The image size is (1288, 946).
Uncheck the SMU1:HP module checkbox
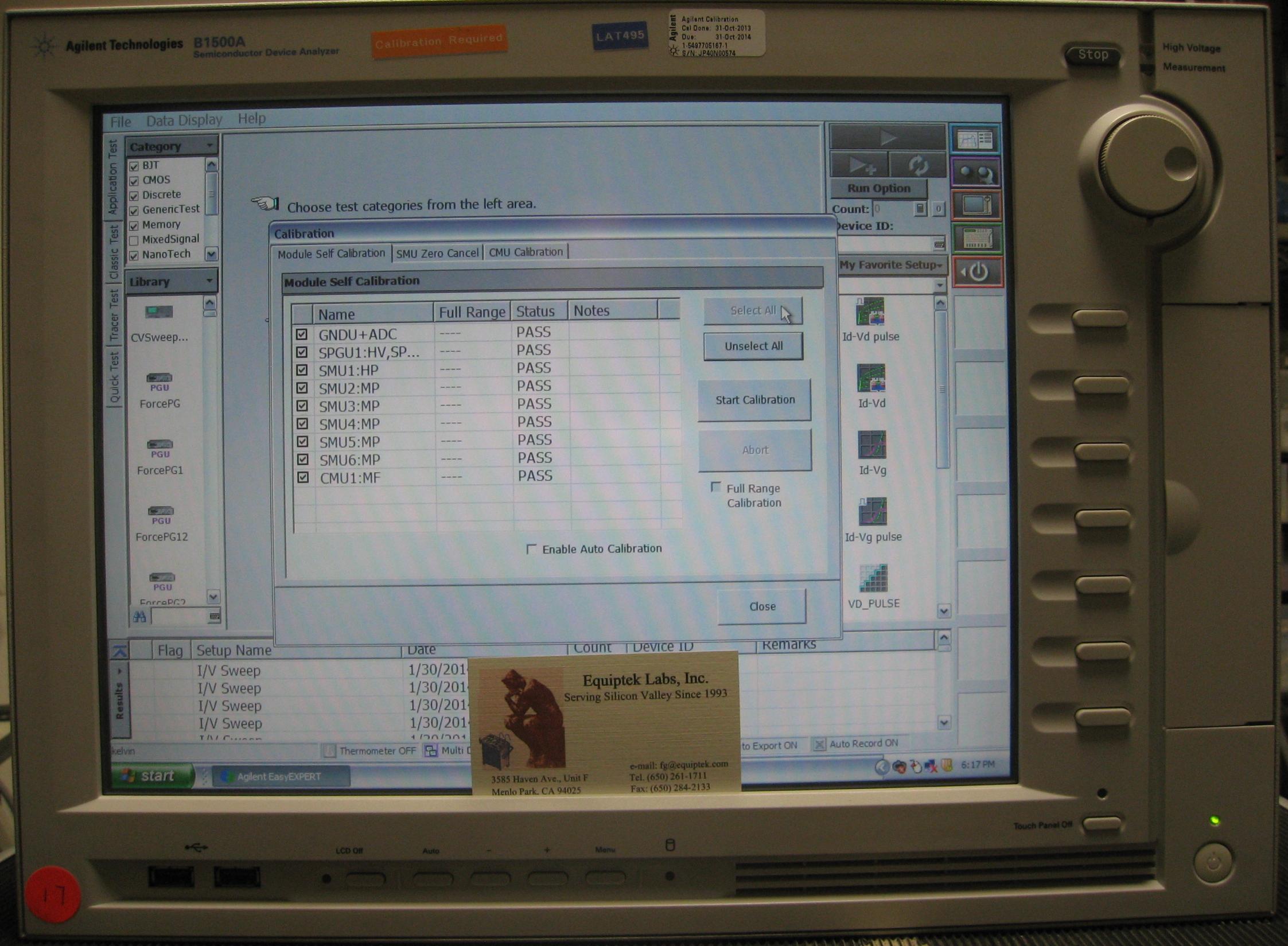click(x=302, y=370)
